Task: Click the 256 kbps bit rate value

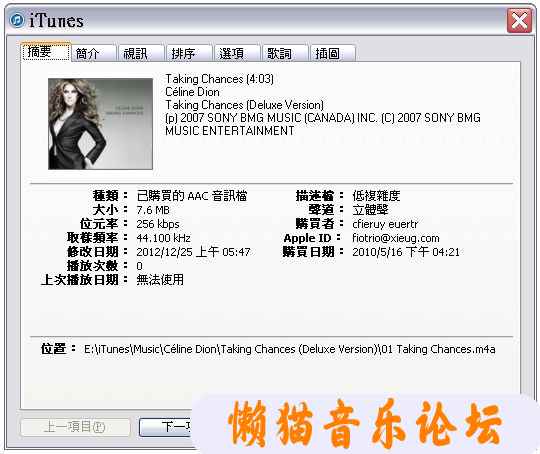Action: click(158, 224)
